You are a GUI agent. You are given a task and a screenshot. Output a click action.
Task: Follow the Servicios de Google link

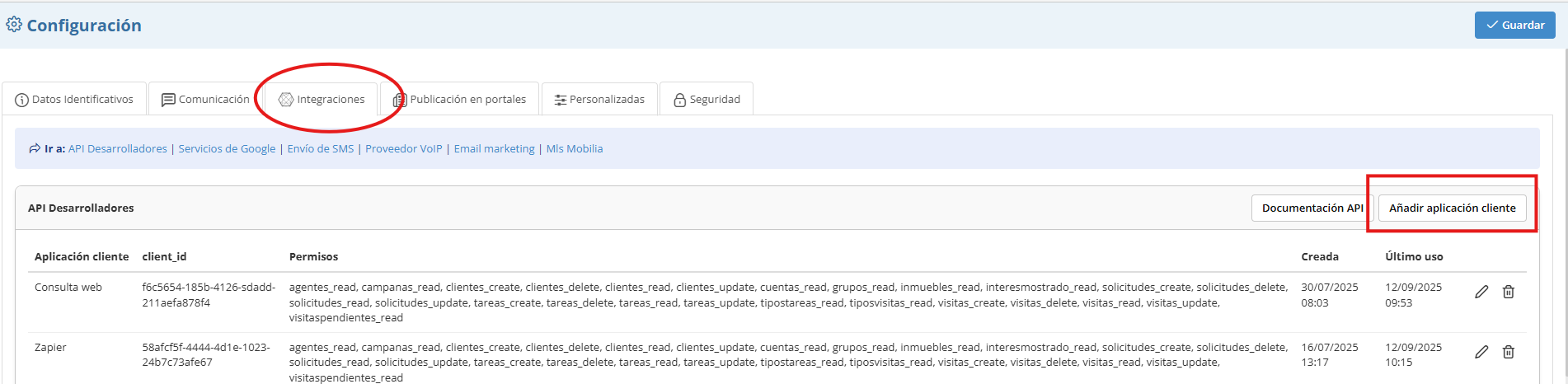click(227, 149)
